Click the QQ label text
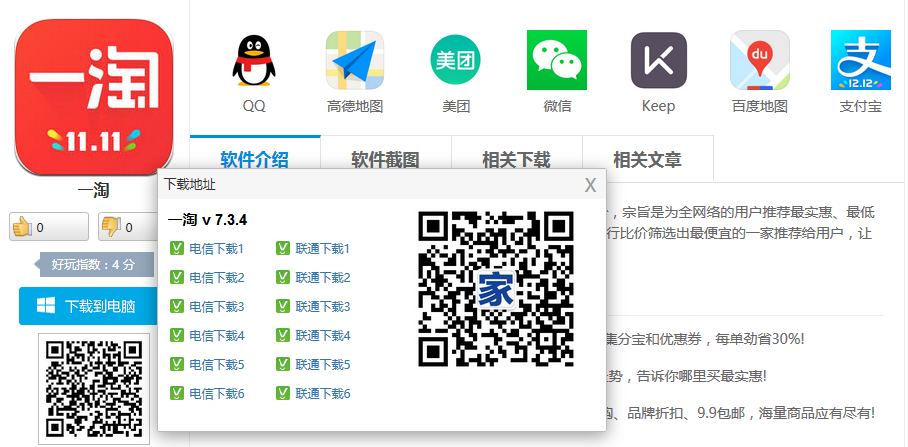 point(254,107)
